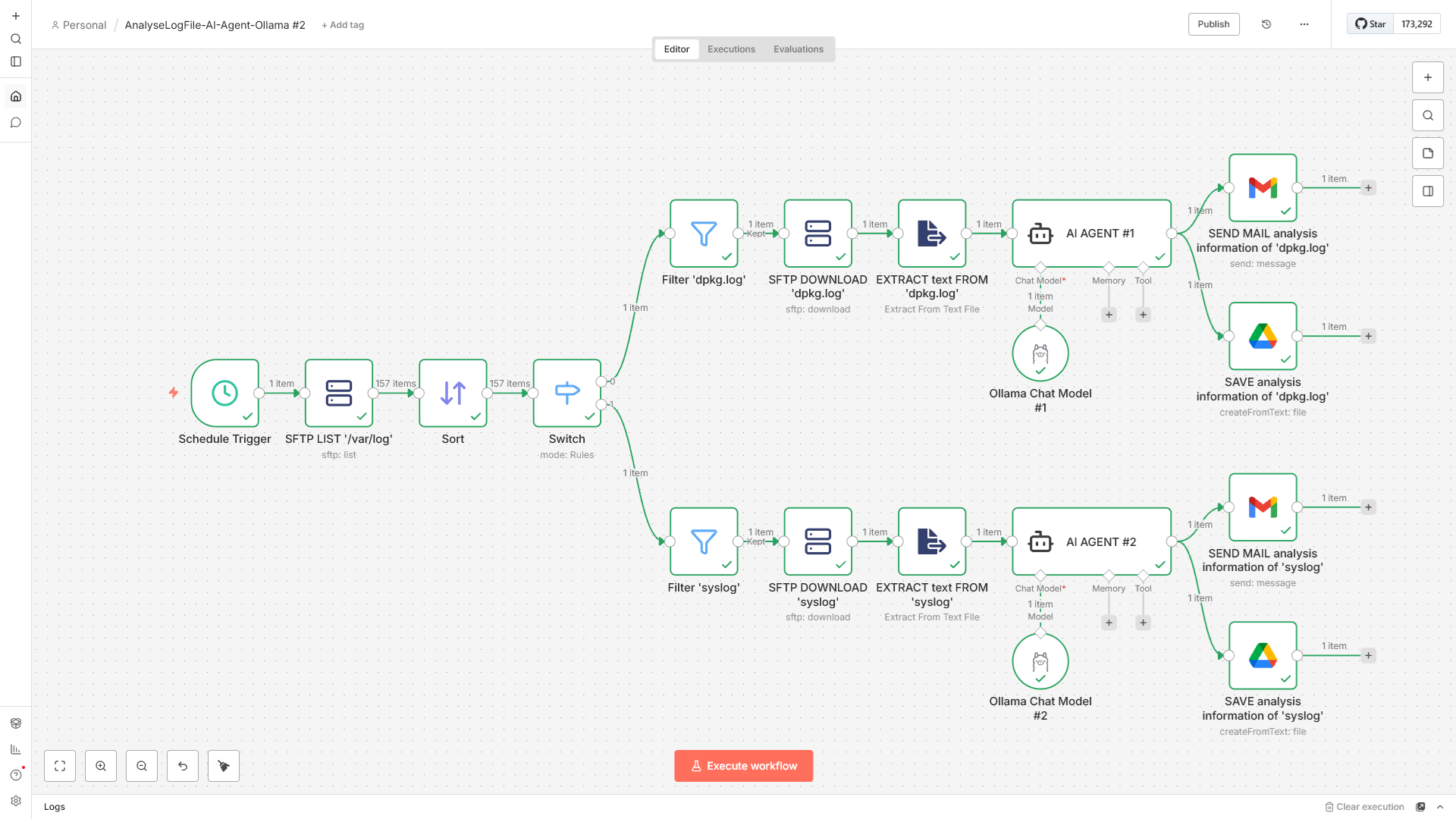The image size is (1456, 819).
Task: Select the Sort node icon
Action: pyautogui.click(x=453, y=393)
